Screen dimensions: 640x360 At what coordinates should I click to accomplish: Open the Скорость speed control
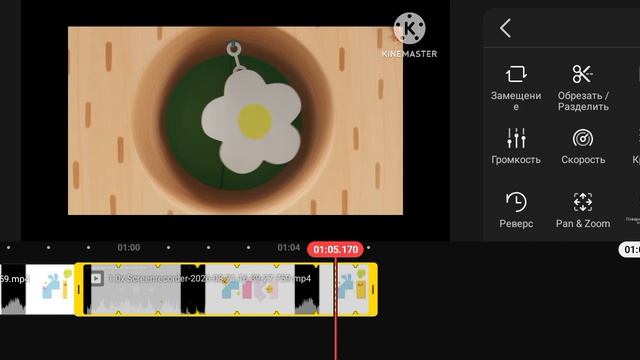(583, 146)
